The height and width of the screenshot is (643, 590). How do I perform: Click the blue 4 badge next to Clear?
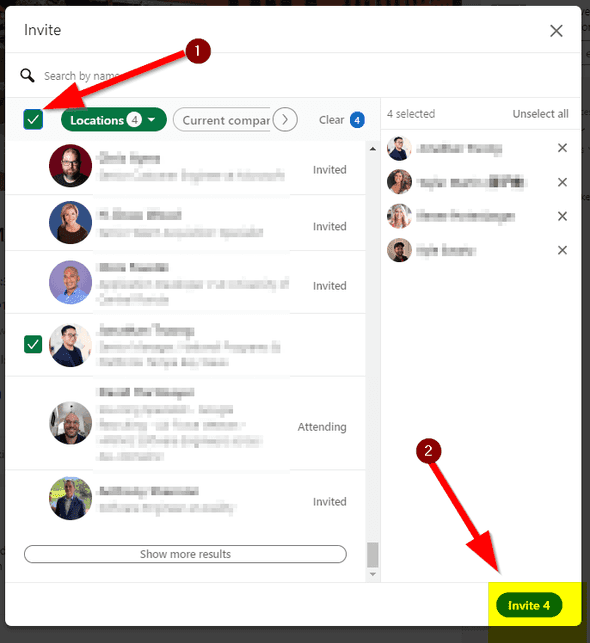click(x=357, y=120)
